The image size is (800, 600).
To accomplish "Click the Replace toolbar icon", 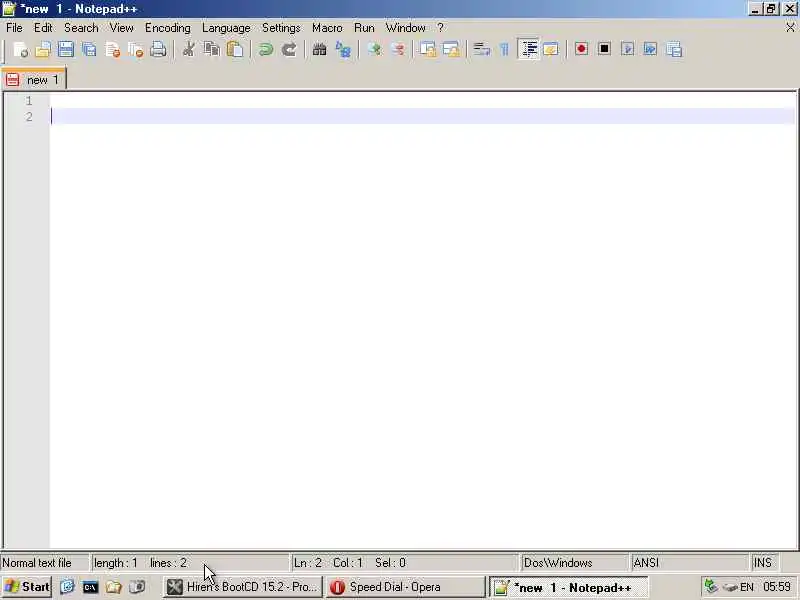I will 343,49.
